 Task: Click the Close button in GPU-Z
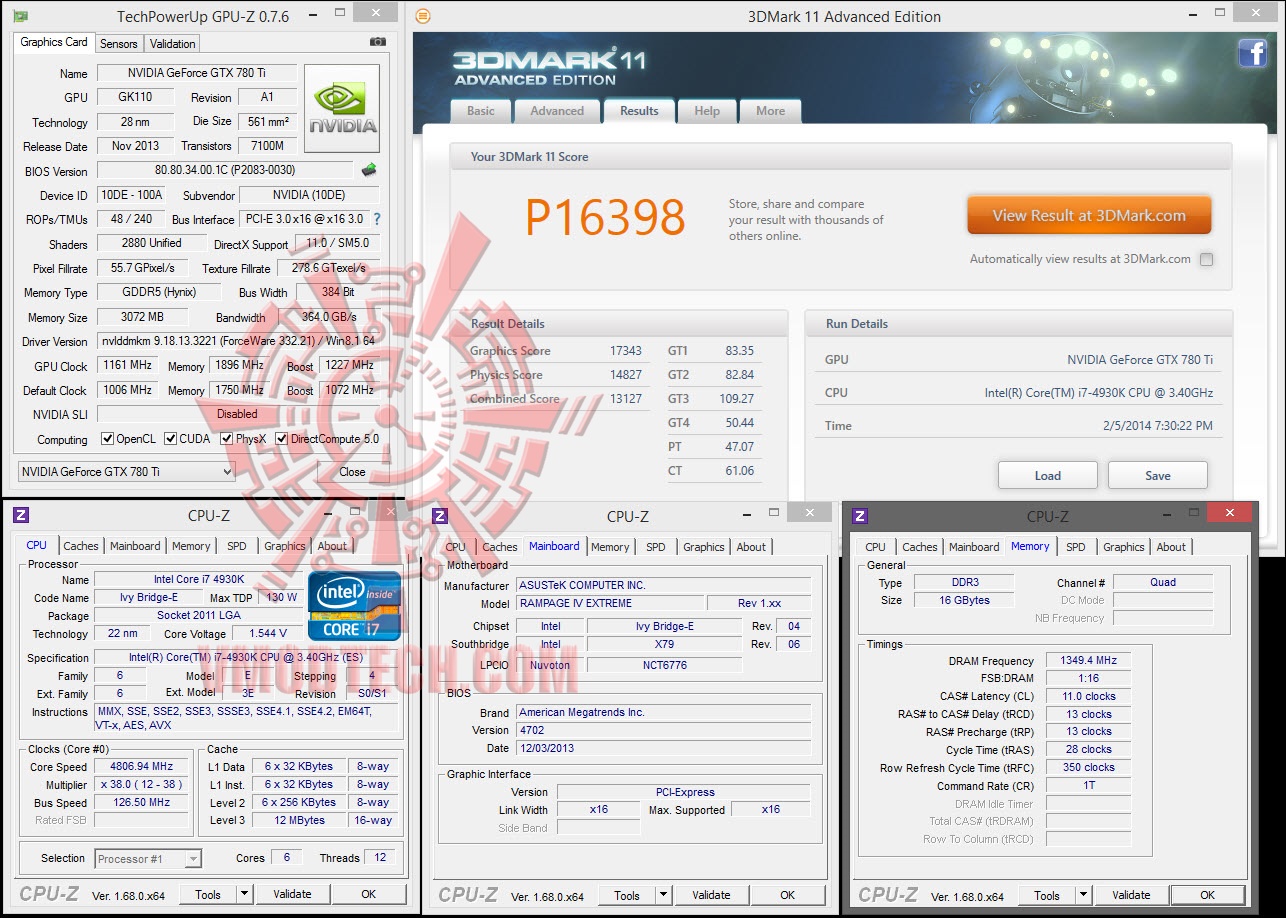(352, 472)
